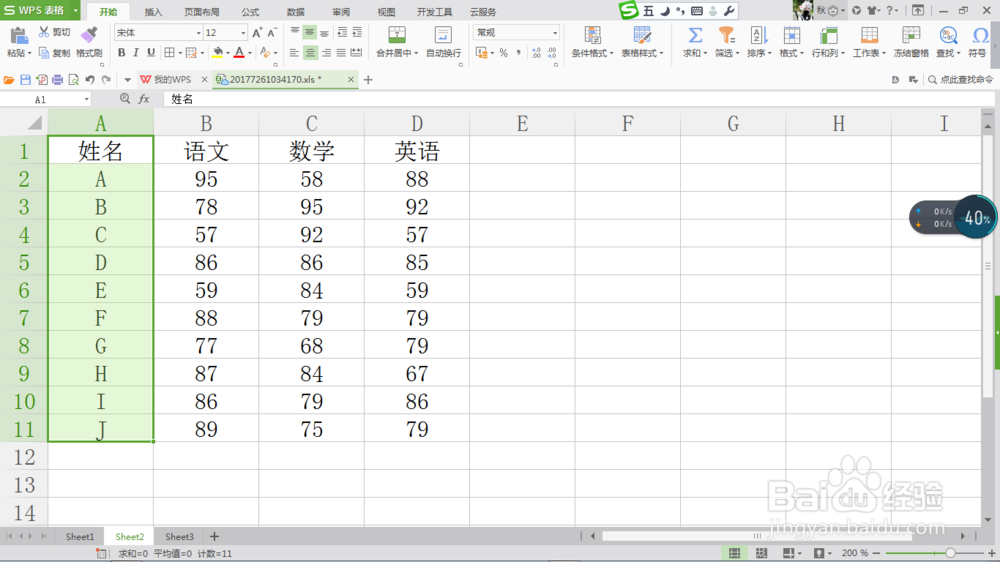This screenshot has width=1000, height=562.
Task: Click the horizontal scrollbar thumb
Action: point(756,536)
